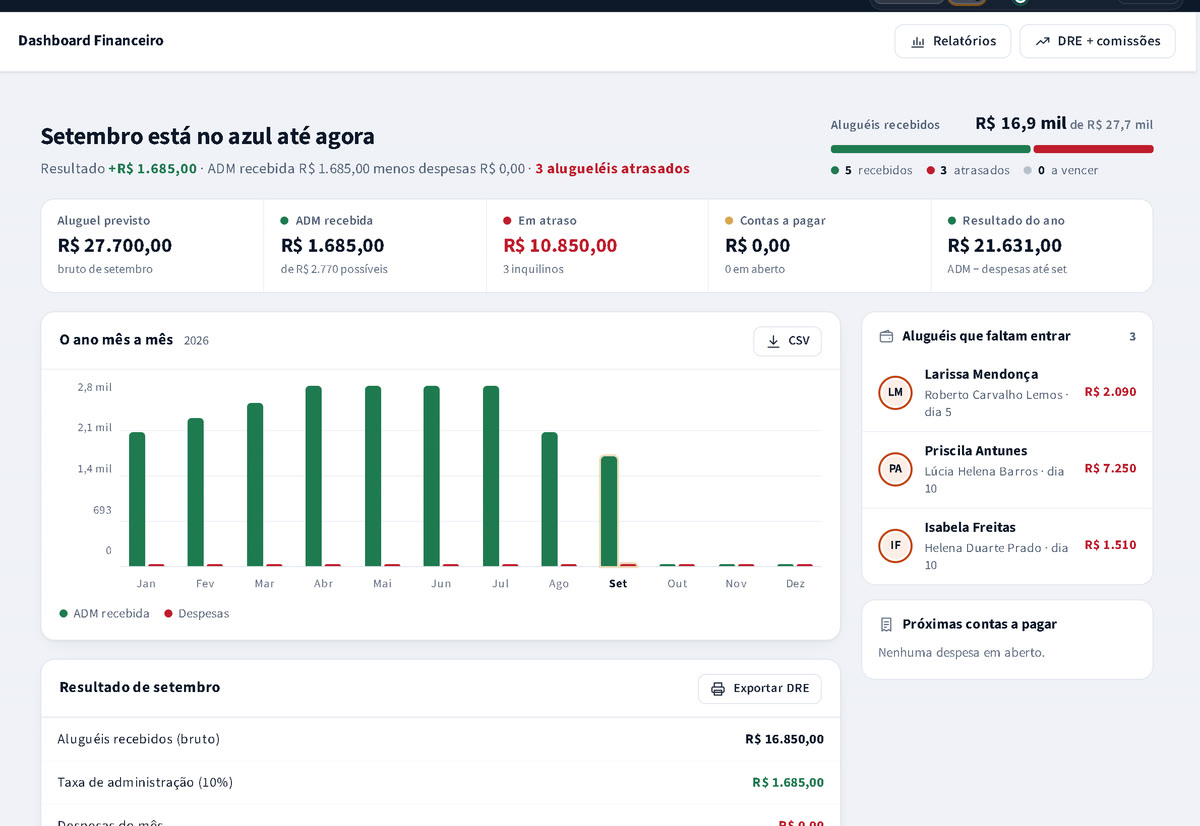
Task: Select the green Fev bar in the chart
Action: [196, 493]
